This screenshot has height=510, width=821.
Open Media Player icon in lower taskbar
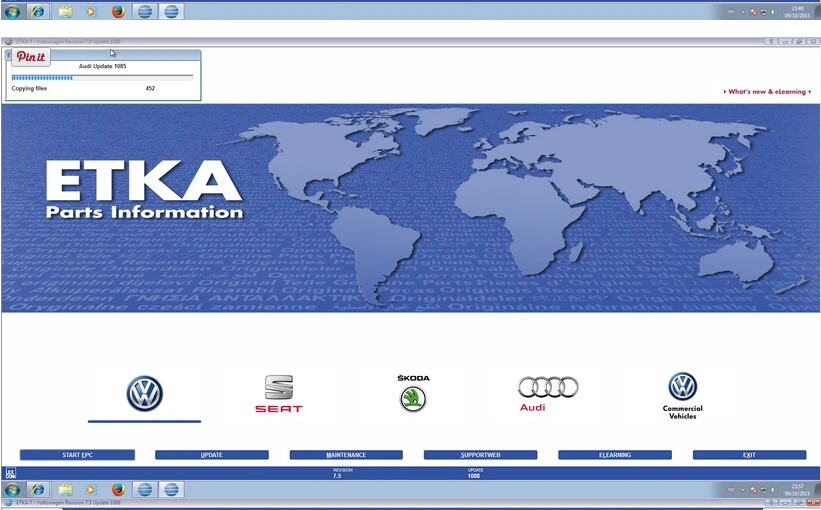(x=91, y=490)
